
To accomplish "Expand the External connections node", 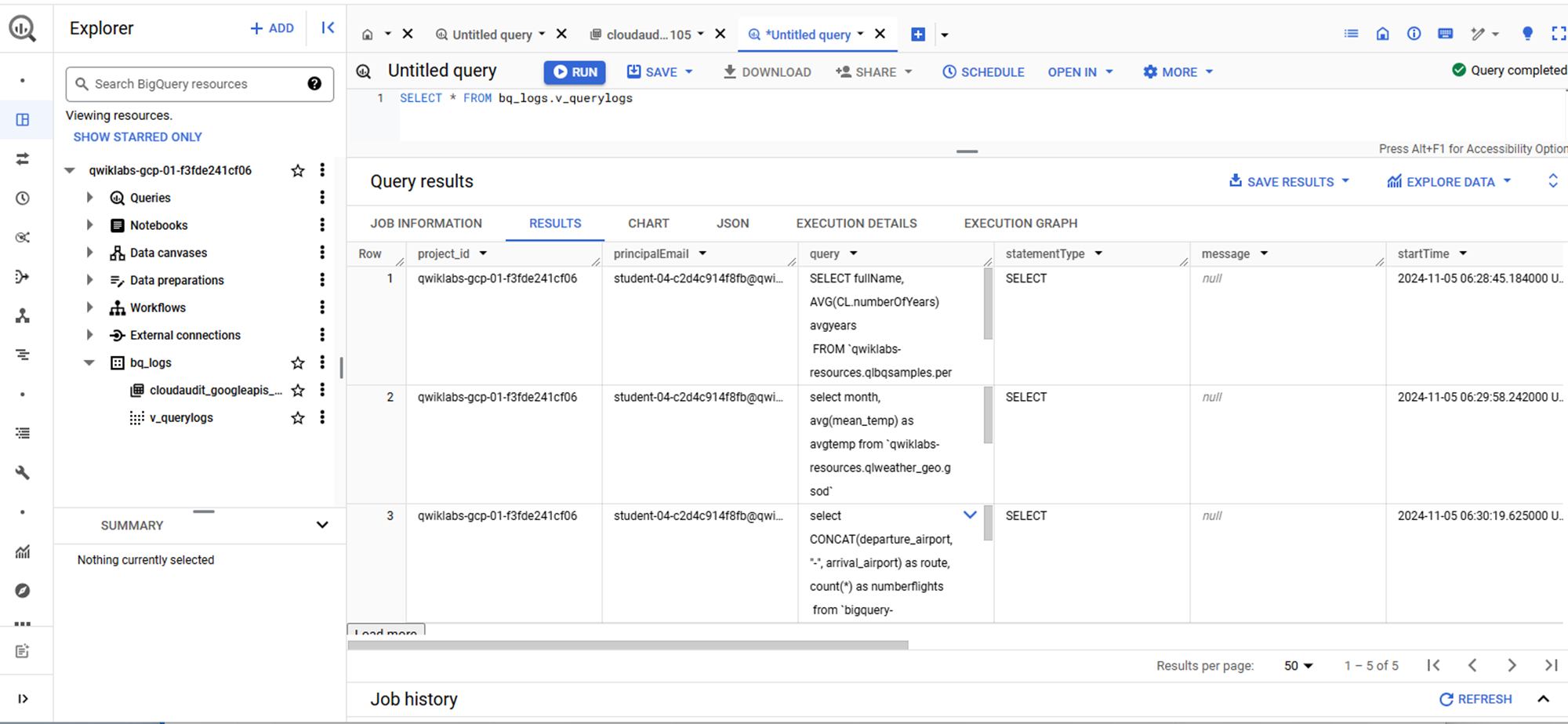I will point(89,335).
